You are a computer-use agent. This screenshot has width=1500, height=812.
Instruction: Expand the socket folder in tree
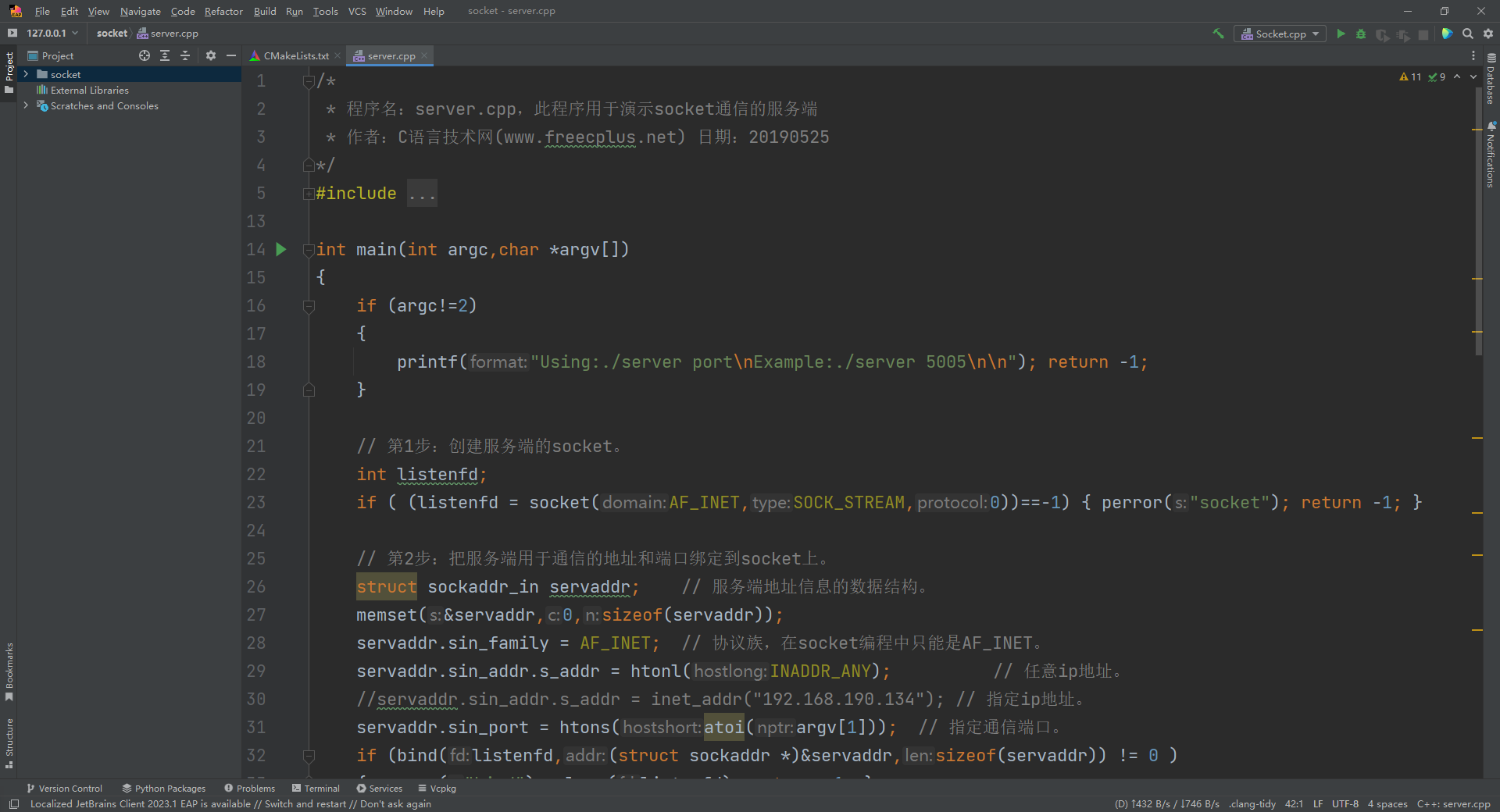[26, 74]
